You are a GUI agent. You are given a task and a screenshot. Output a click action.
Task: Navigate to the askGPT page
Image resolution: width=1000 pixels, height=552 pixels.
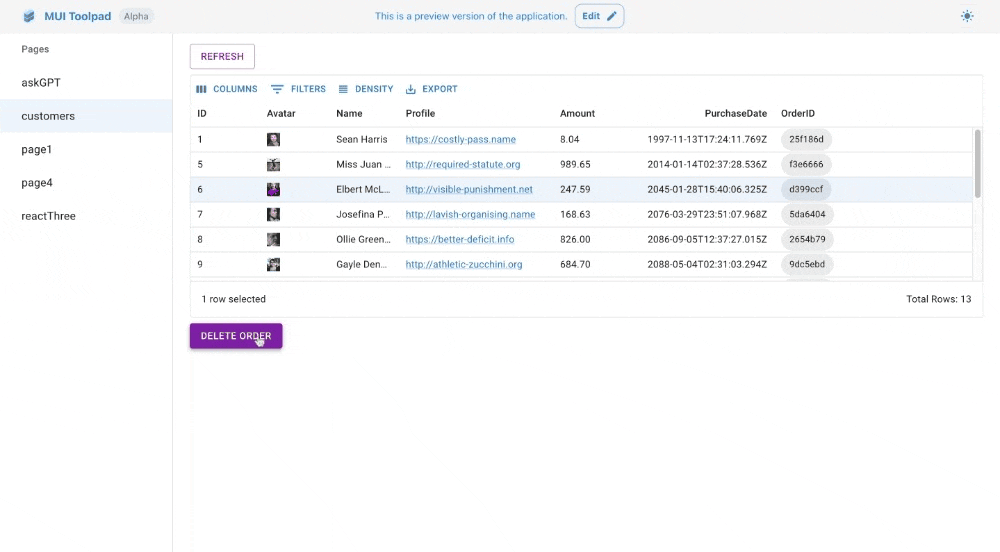pyautogui.click(x=41, y=83)
